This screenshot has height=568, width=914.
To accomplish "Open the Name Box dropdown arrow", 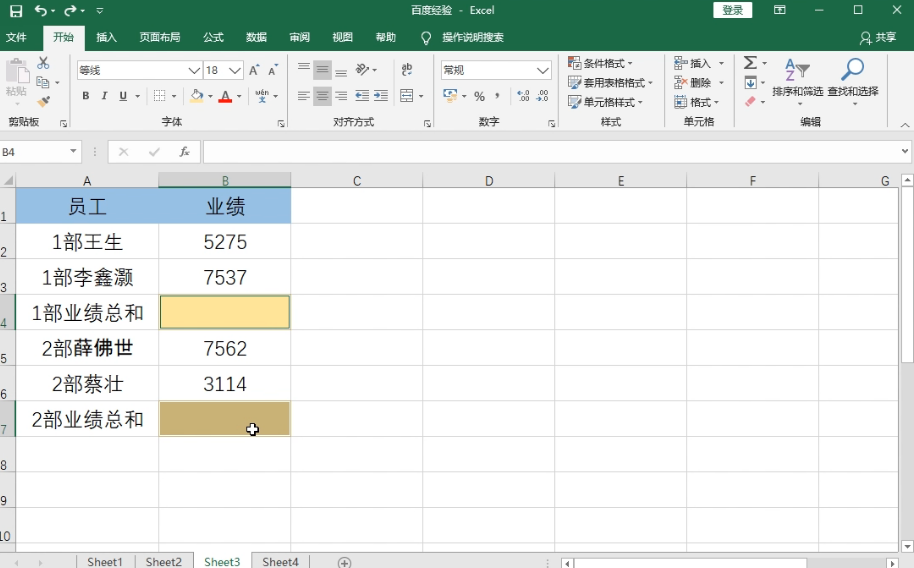I will point(73,152).
